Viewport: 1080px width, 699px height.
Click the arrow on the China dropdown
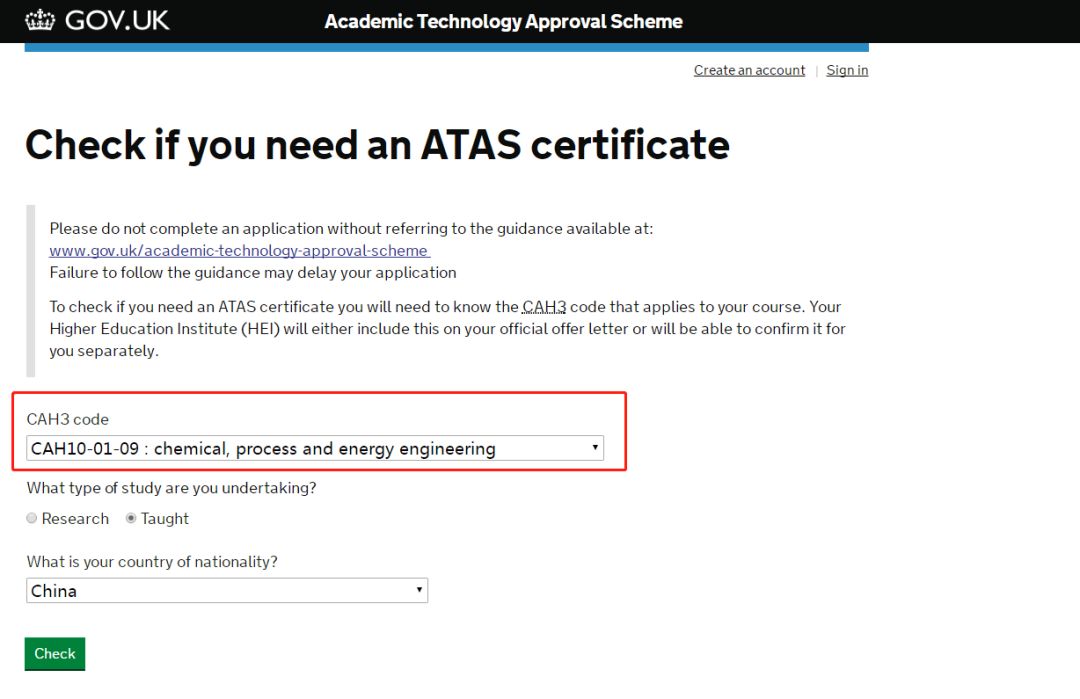[419, 590]
